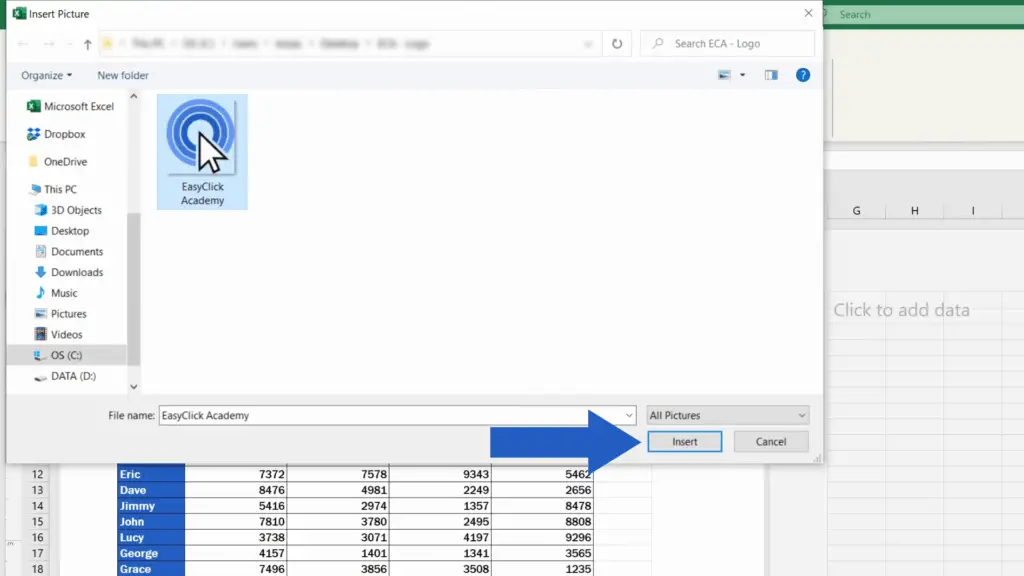Click the Search ECA - Logo box
1024x576 pixels.
[x=728, y=44]
